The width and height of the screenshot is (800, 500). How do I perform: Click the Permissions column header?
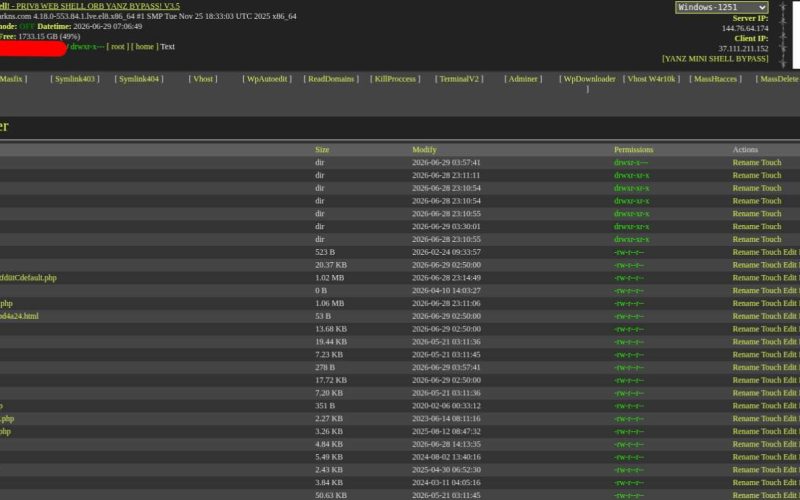[x=634, y=150]
